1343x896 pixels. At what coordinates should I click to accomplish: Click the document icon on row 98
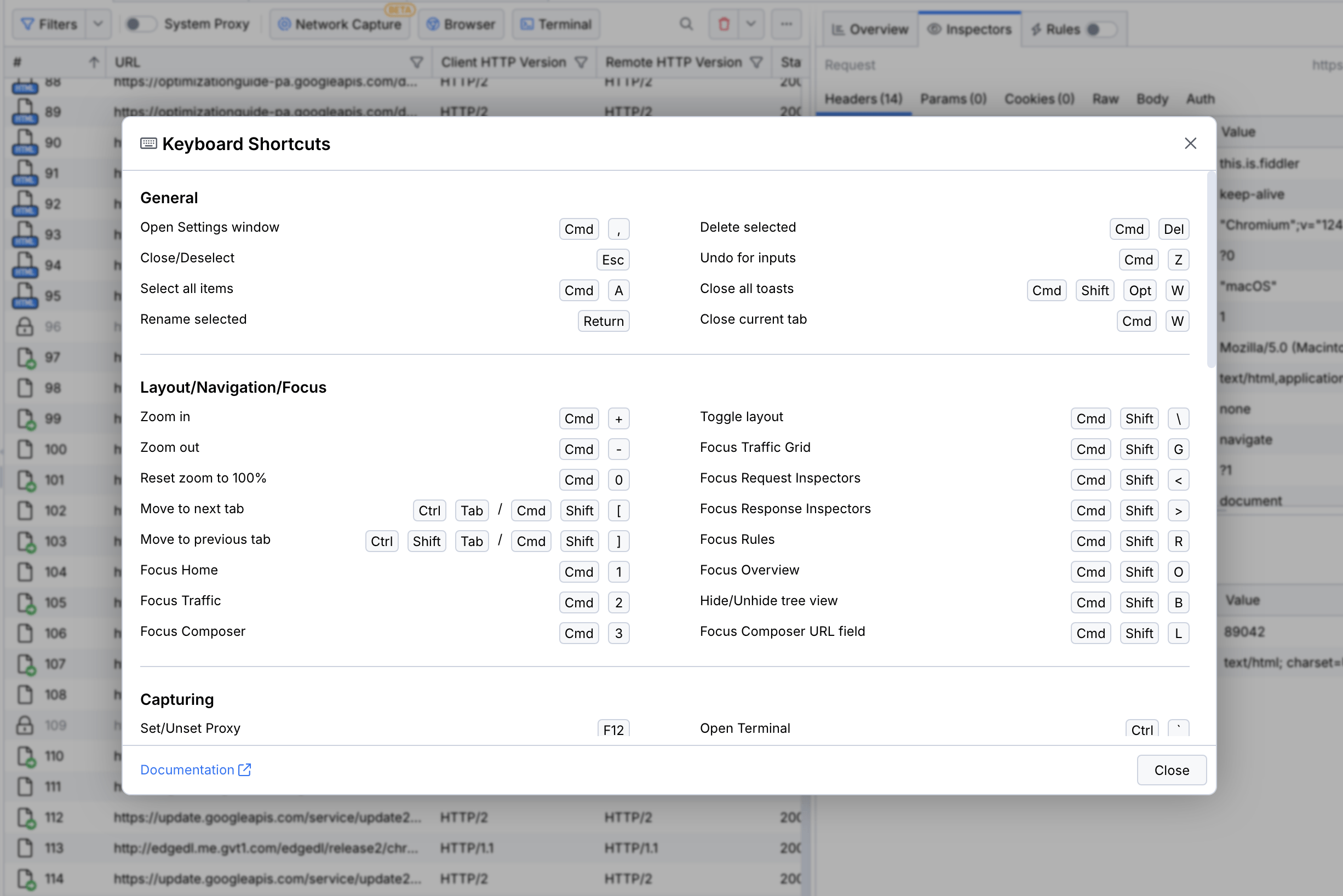pos(25,387)
